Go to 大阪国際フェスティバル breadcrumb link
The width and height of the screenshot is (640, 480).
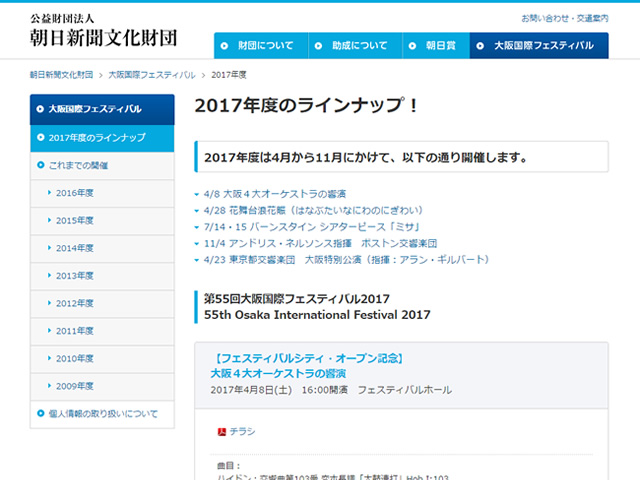pyautogui.click(x=152, y=75)
